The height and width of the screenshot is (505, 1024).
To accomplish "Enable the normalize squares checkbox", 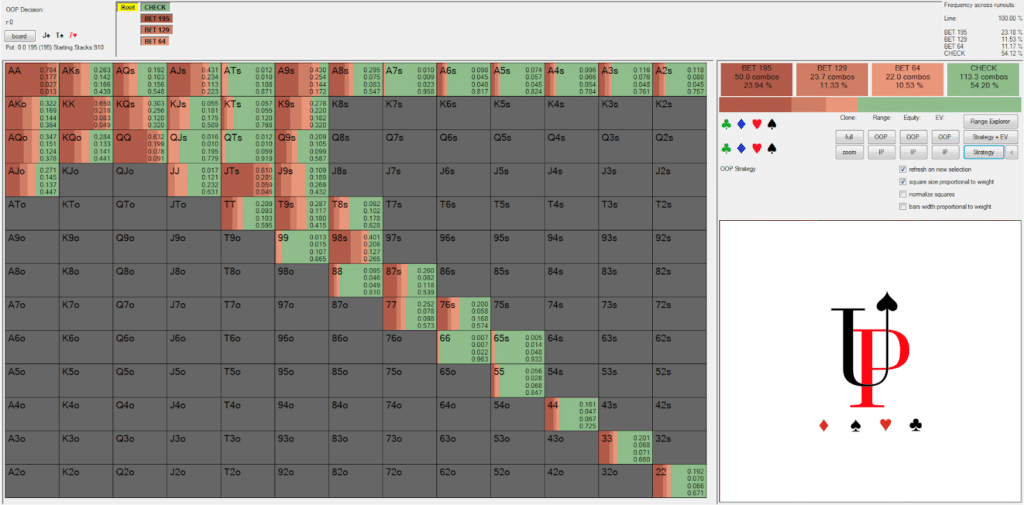I will pos(903,194).
